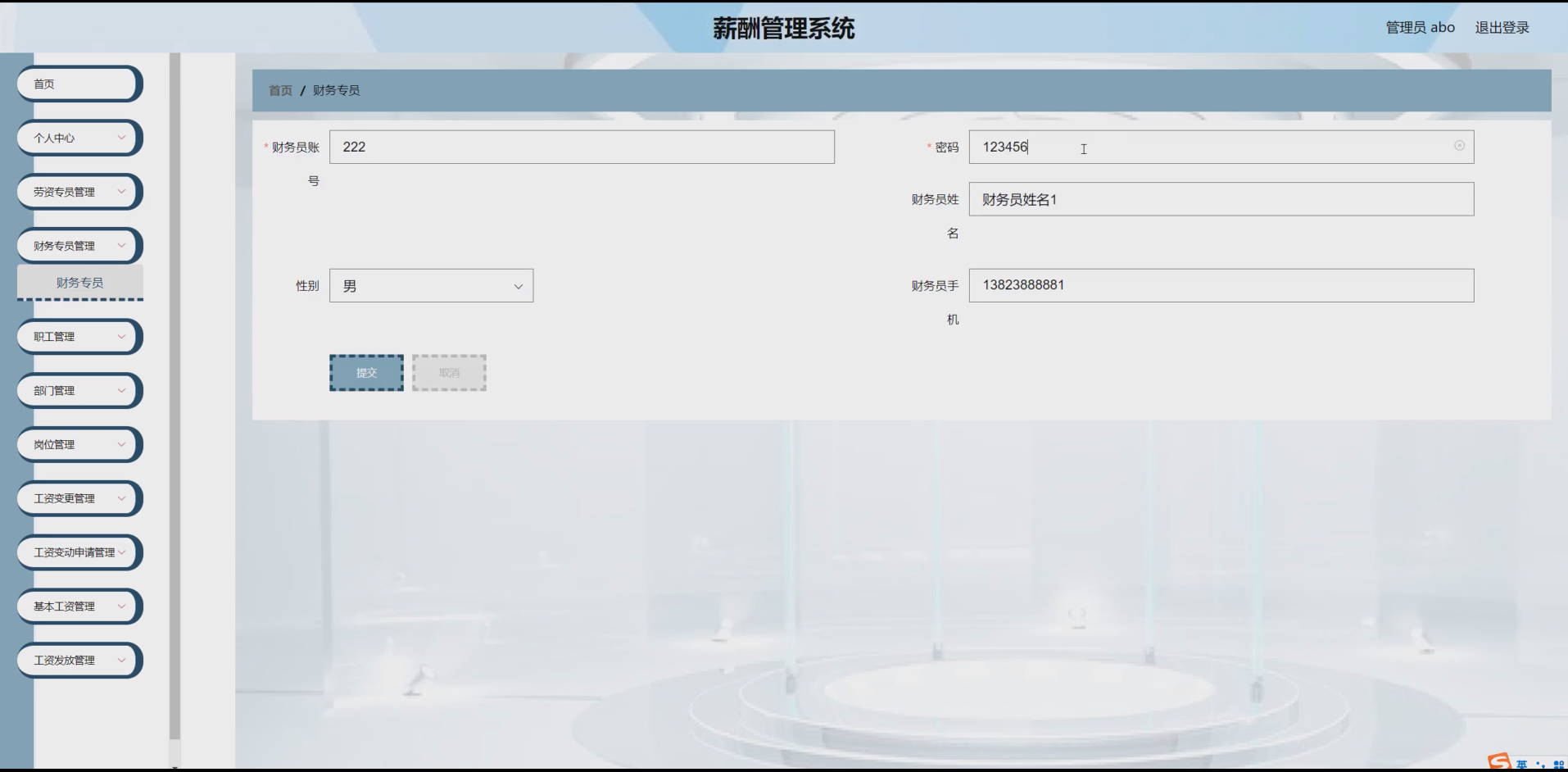Click the 薪酬管理系统 title text
This screenshot has height=772, width=1568.
pos(783,29)
